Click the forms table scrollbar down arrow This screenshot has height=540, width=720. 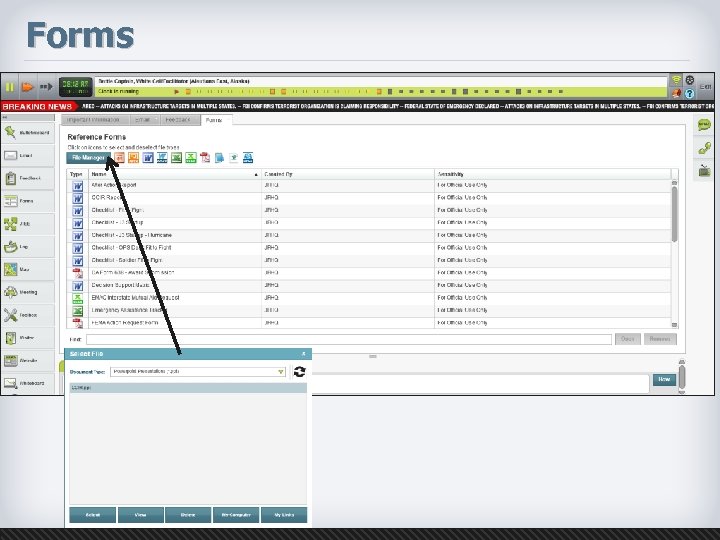(x=674, y=325)
